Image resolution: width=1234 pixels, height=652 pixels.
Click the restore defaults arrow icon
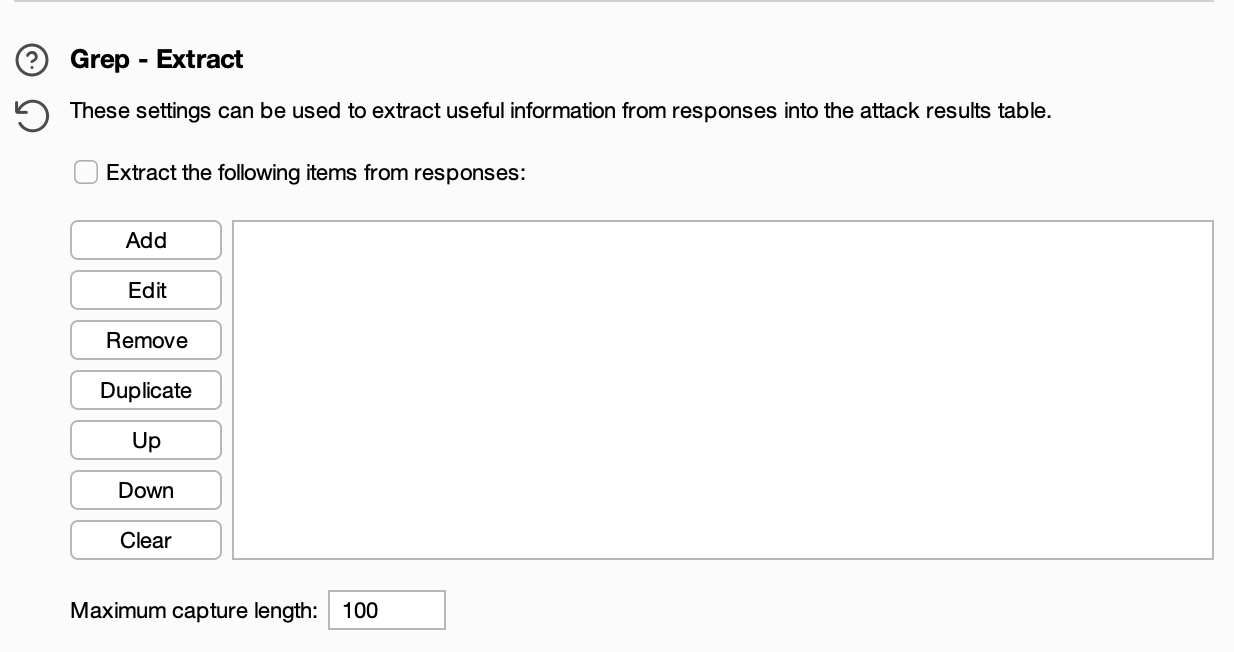click(x=32, y=116)
